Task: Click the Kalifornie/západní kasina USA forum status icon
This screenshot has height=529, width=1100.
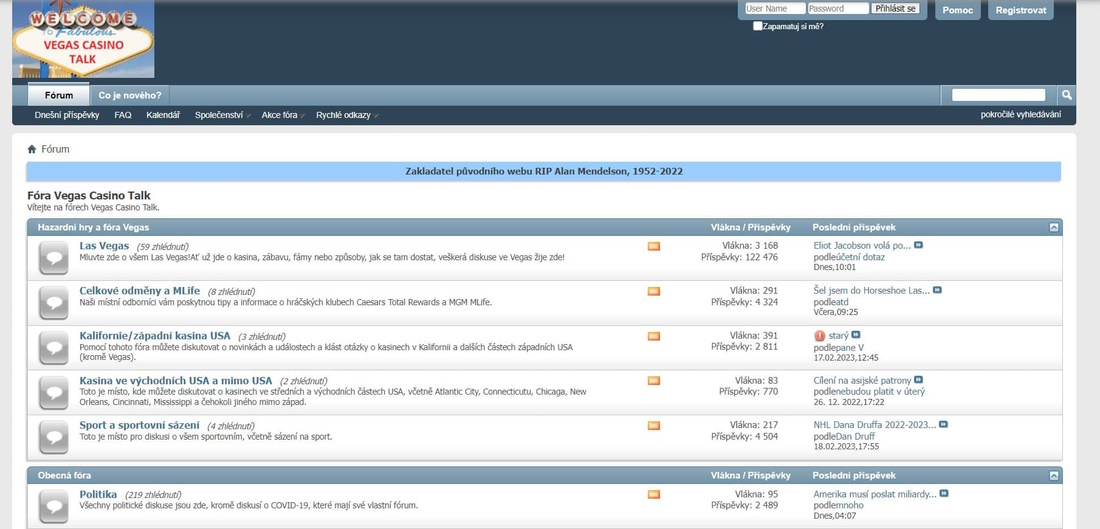Action: [54, 347]
